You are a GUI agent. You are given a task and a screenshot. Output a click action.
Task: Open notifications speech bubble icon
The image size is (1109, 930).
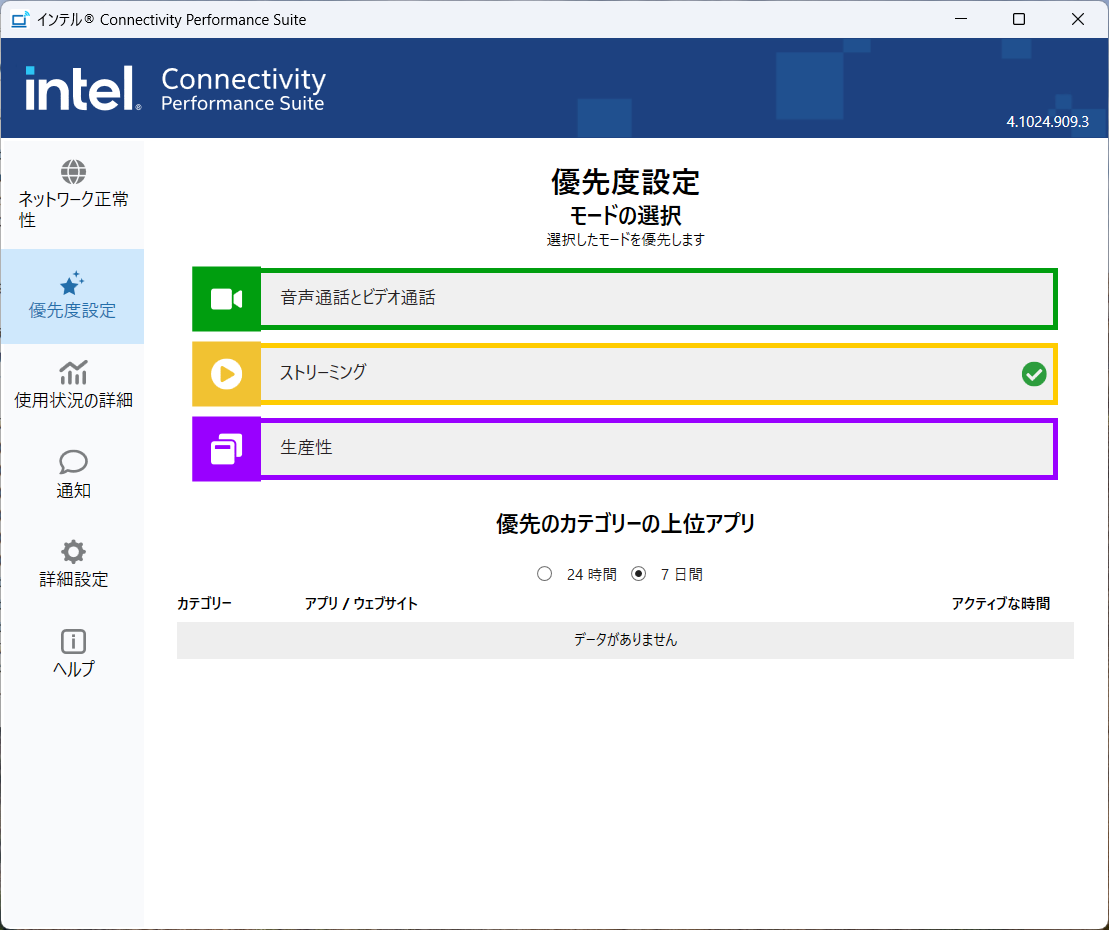(73, 462)
